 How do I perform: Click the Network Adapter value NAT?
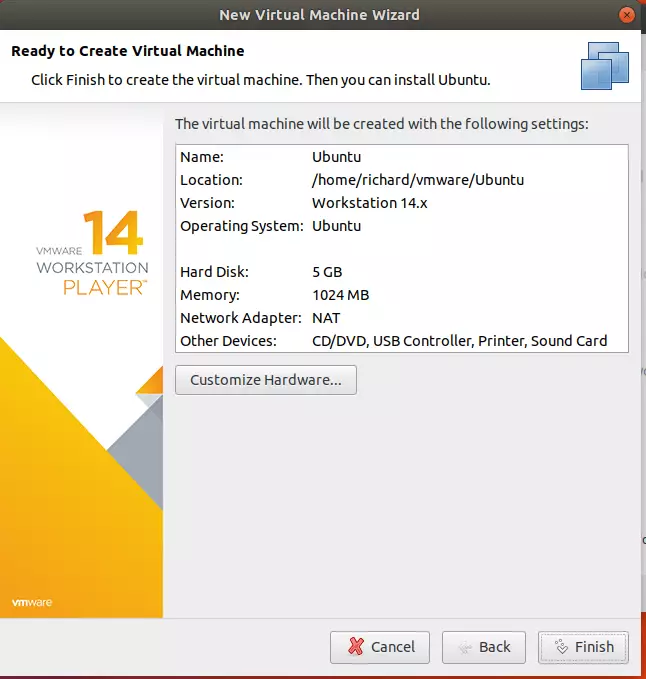click(326, 318)
